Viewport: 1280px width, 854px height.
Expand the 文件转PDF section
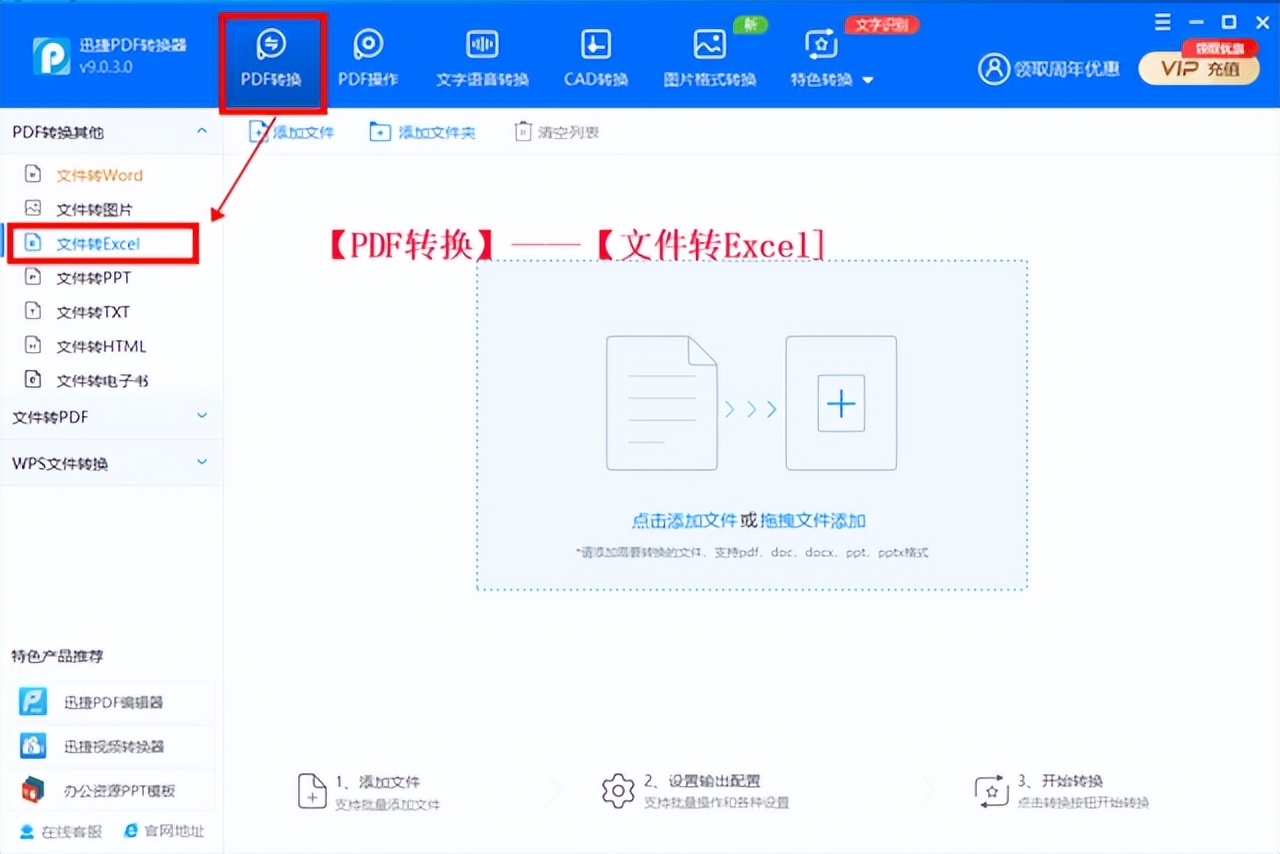202,416
